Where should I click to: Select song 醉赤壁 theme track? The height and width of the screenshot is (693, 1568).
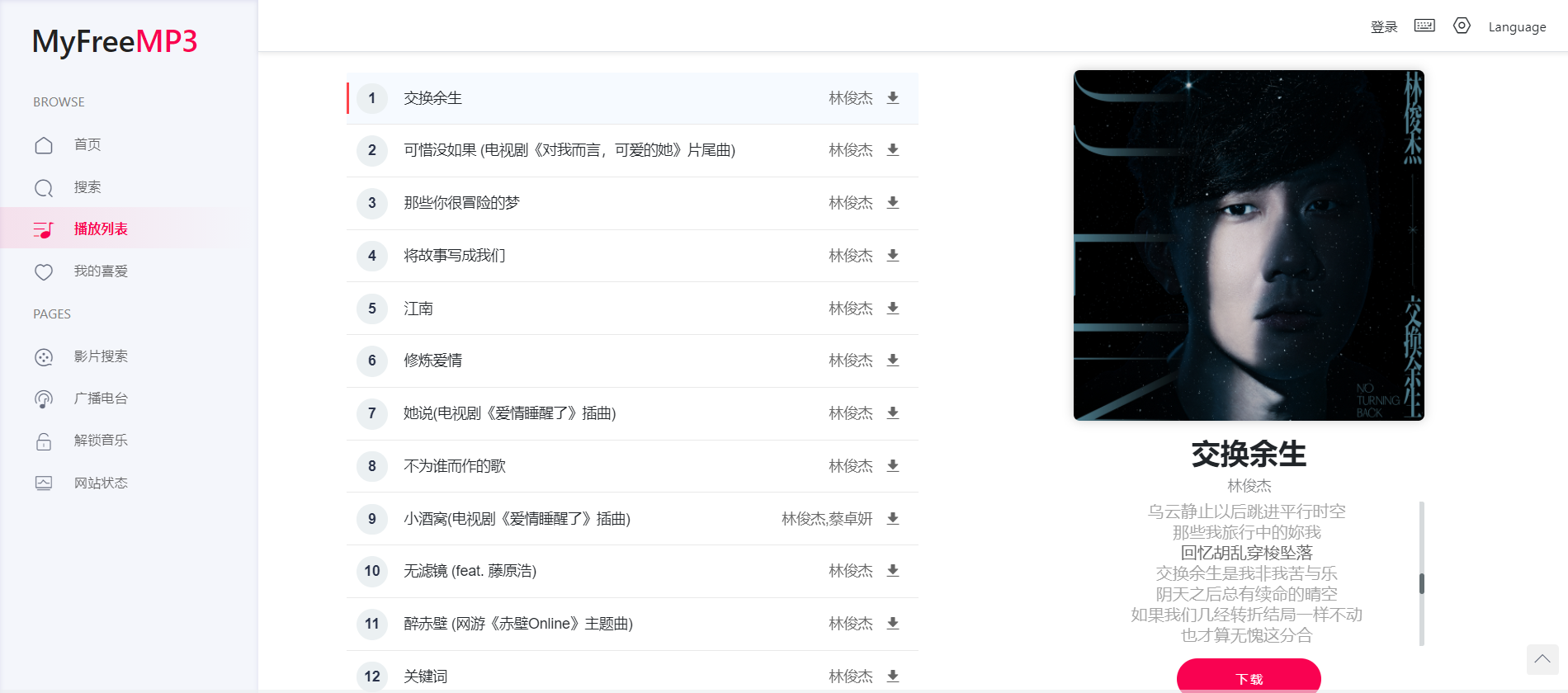[x=518, y=624]
